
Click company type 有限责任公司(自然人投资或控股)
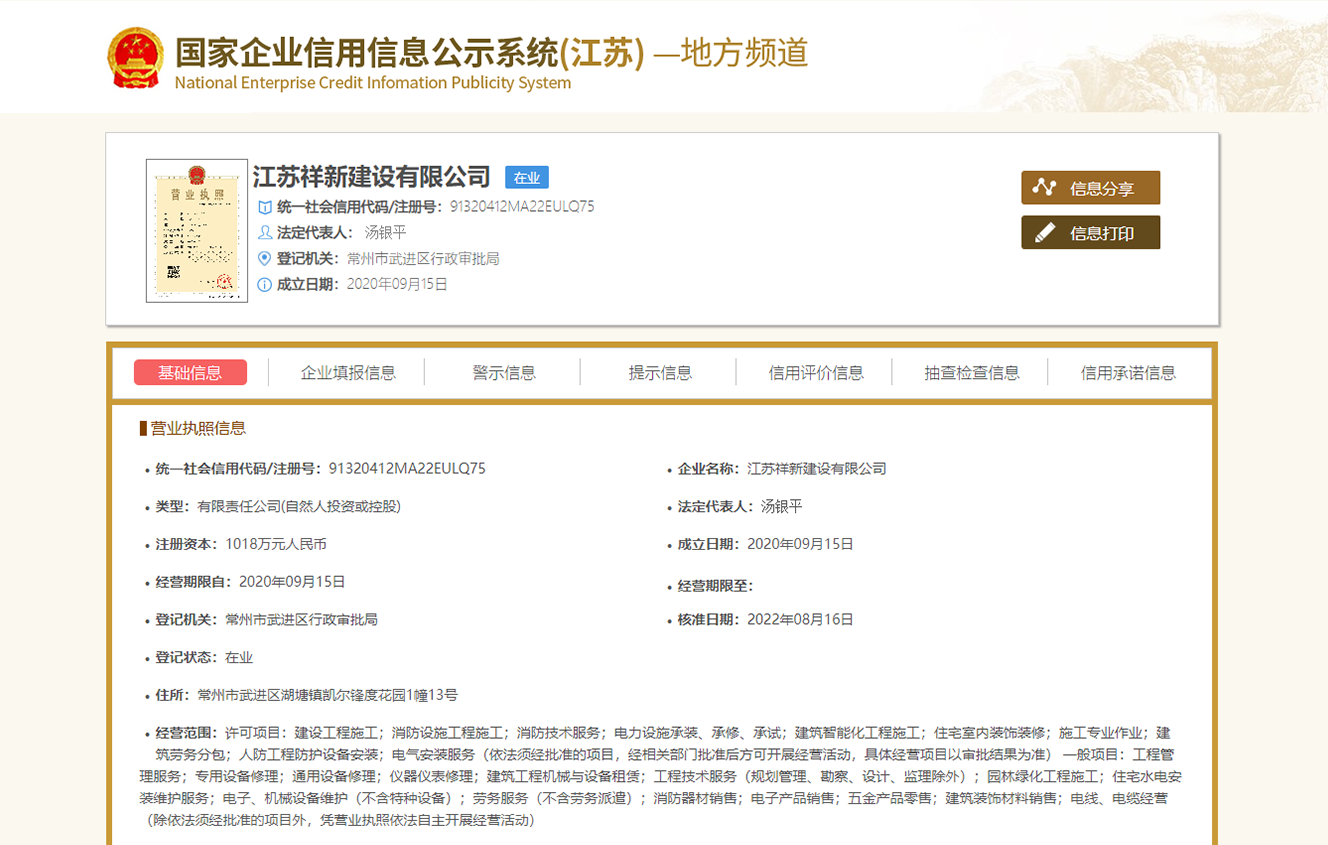[x=299, y=506]
